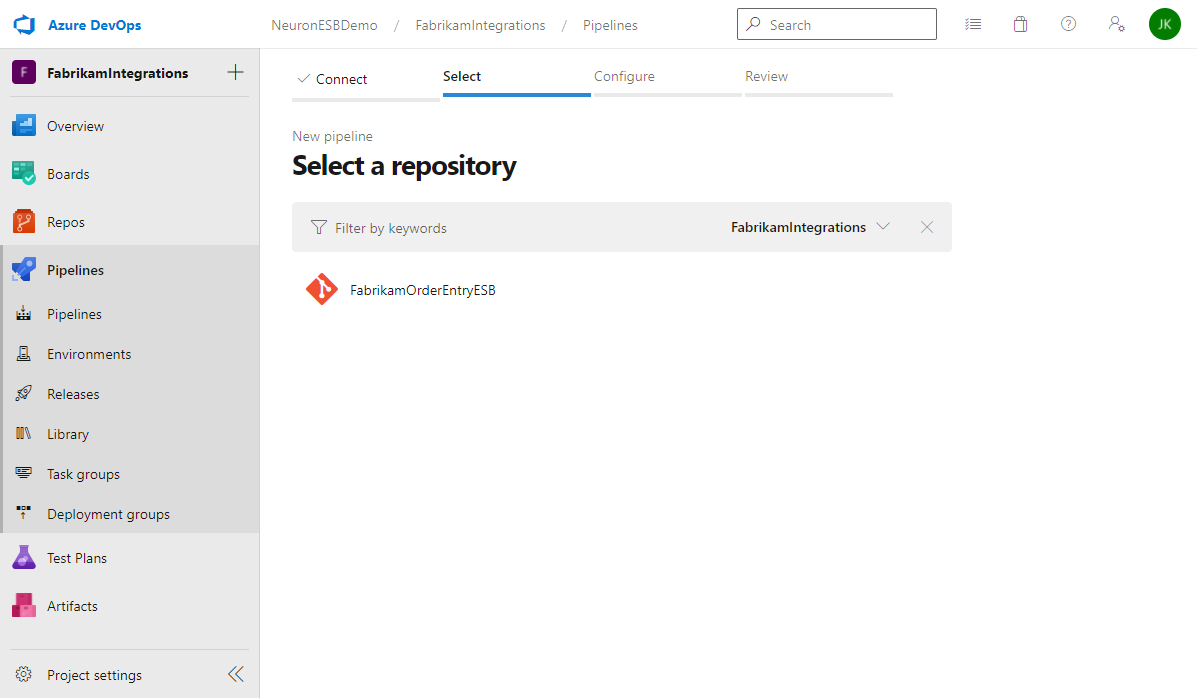Select the Configure step tab
This screenshot has width=1197, height=698.
pos(668,78)
